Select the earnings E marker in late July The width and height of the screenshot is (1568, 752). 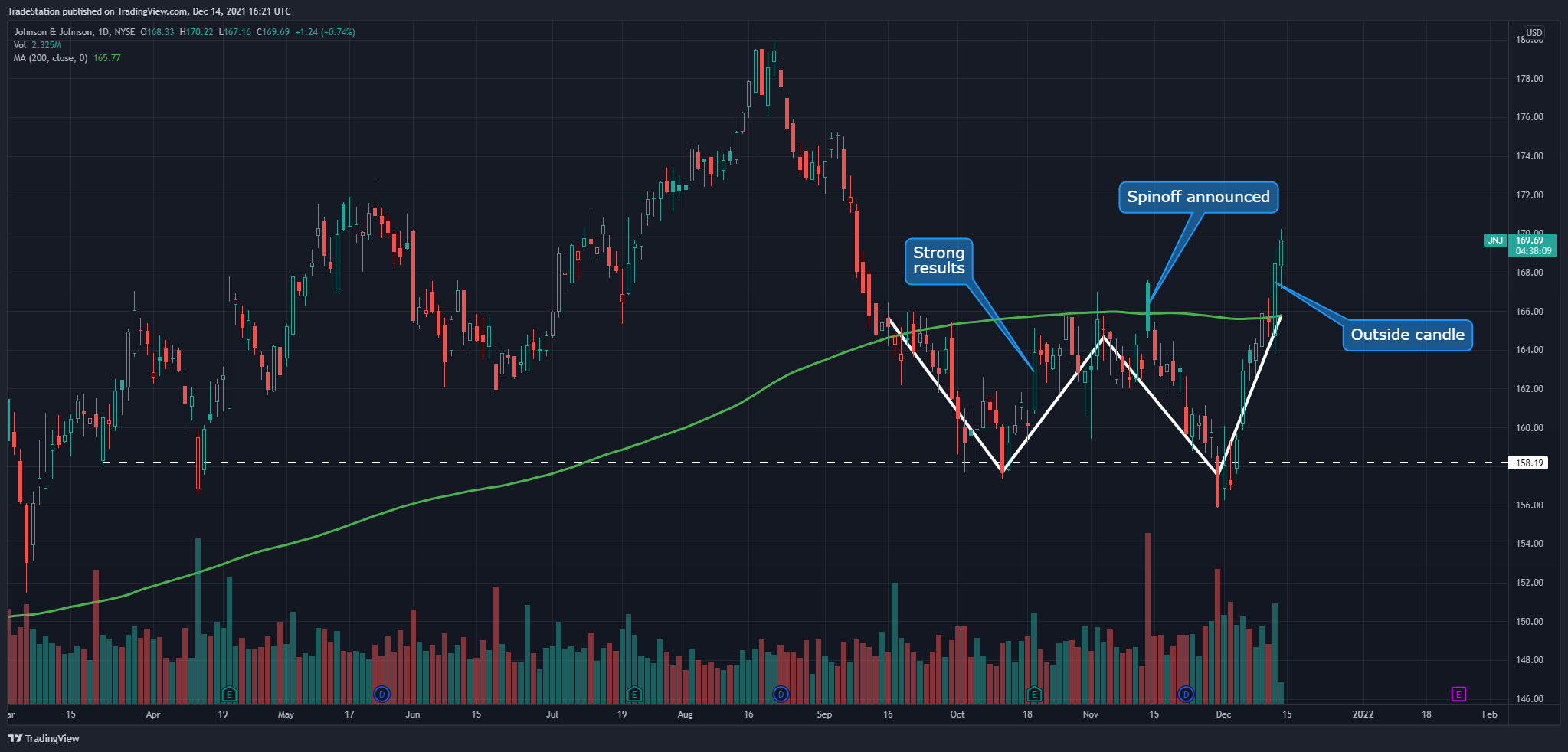[633, 695]
